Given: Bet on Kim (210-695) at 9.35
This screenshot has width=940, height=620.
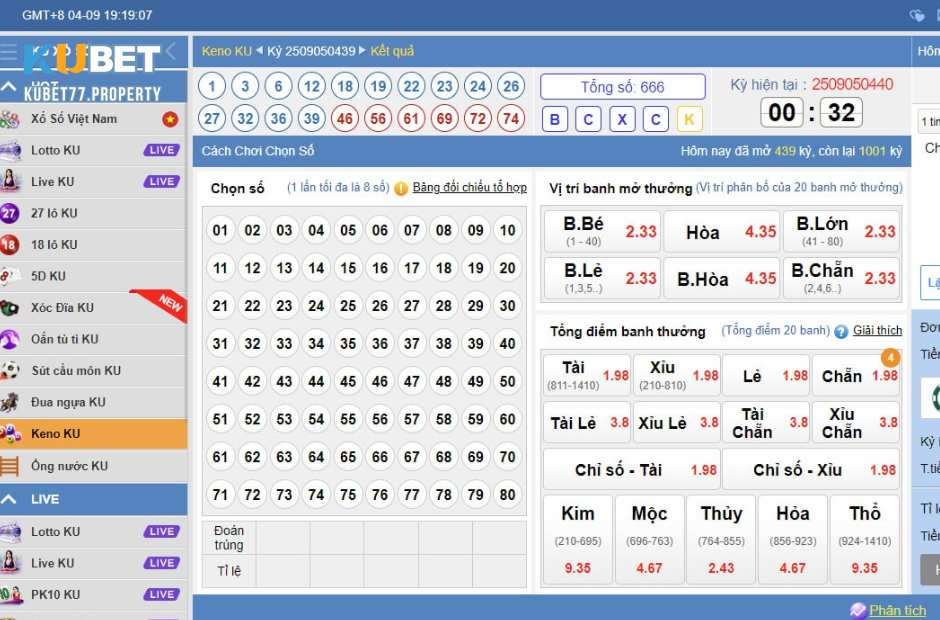Looking at the screenshot, I should (x=578, y=540).
